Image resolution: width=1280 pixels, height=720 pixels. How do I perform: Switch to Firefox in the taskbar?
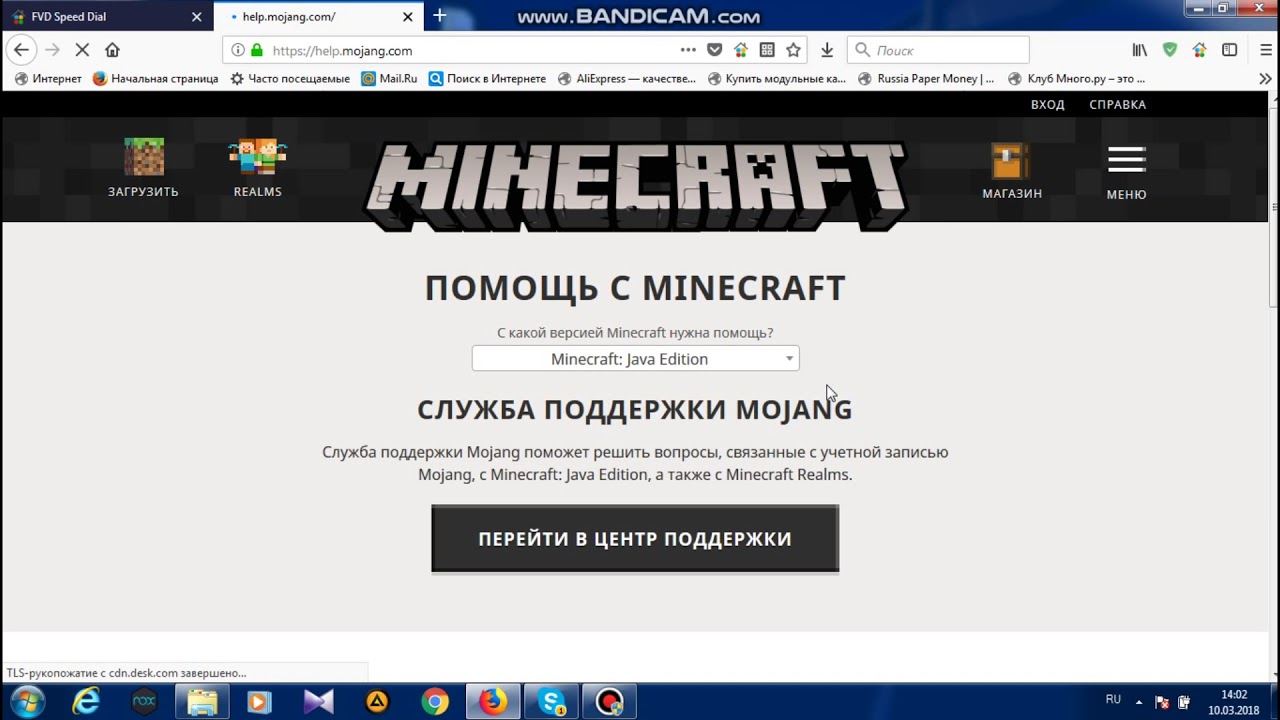493,702
